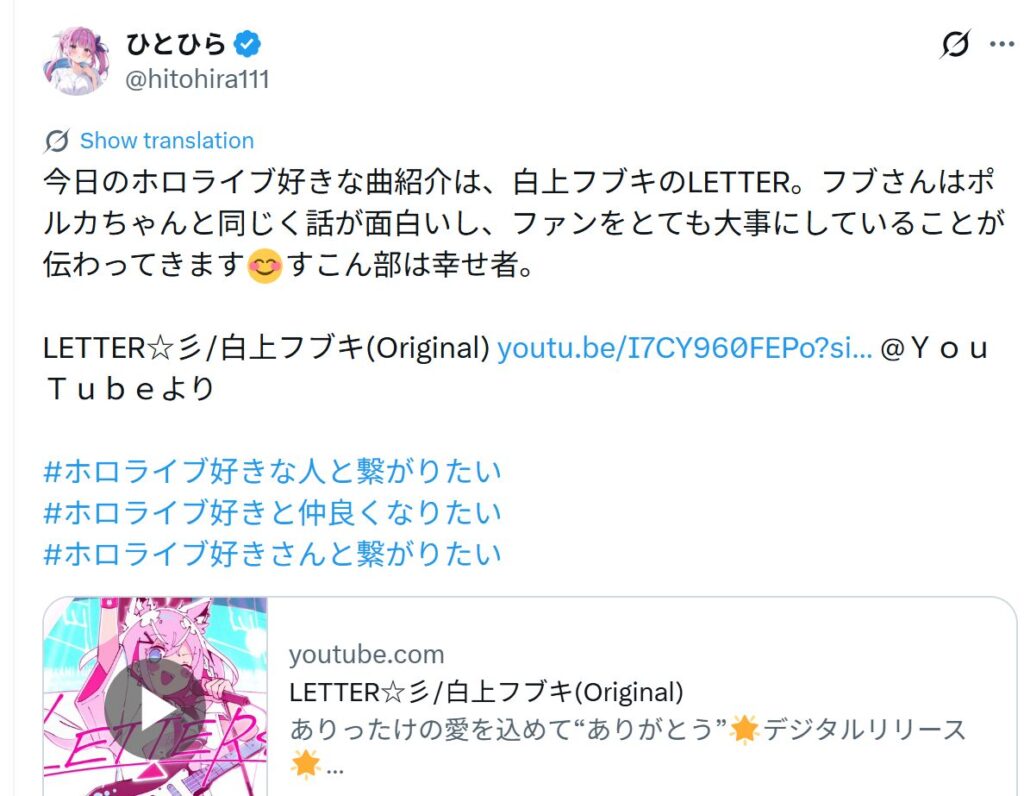Click the smiling emoji in the tweet

[264, 266]
